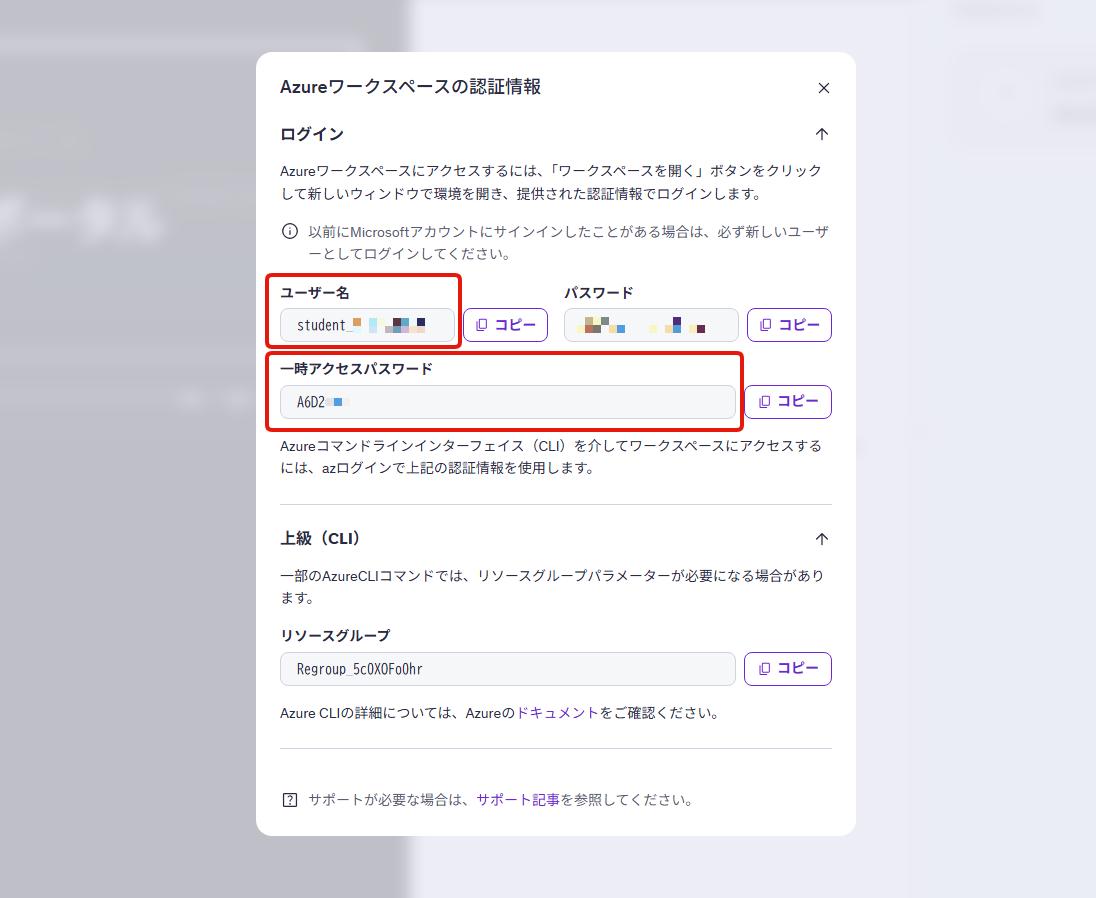Click the Regroup_5cOXOFoOhr resource group field
1096x898 pixels.
point(507,669)
